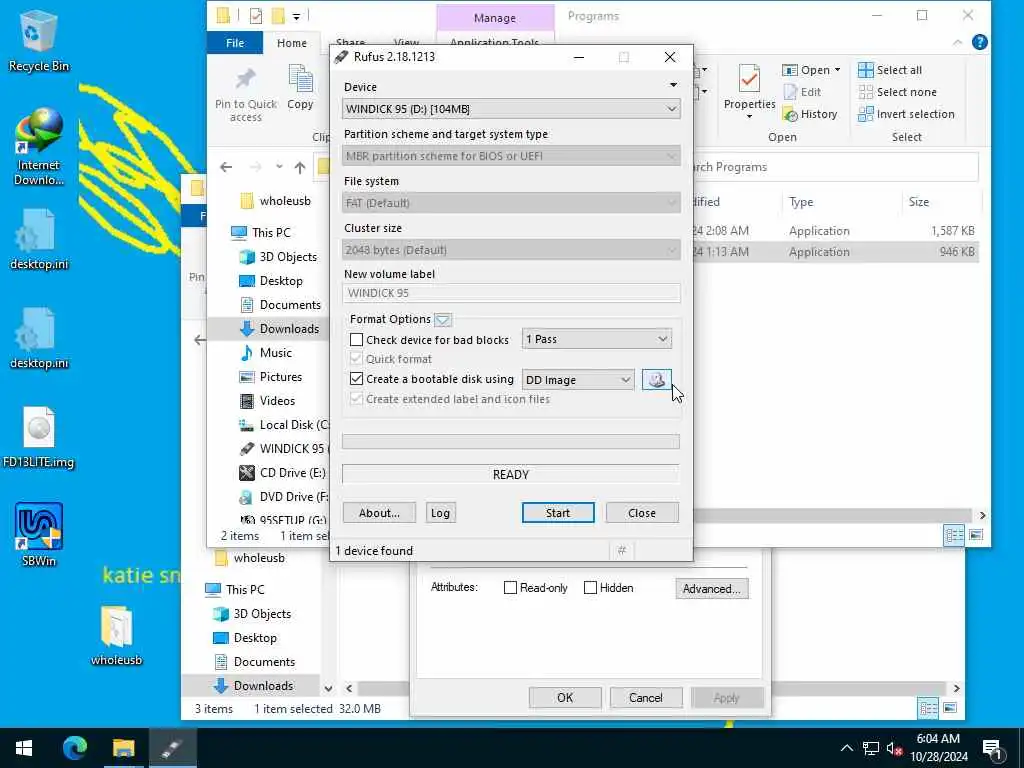
Task: Click Invert selection in Explorer ribbon
Action: 906,114
